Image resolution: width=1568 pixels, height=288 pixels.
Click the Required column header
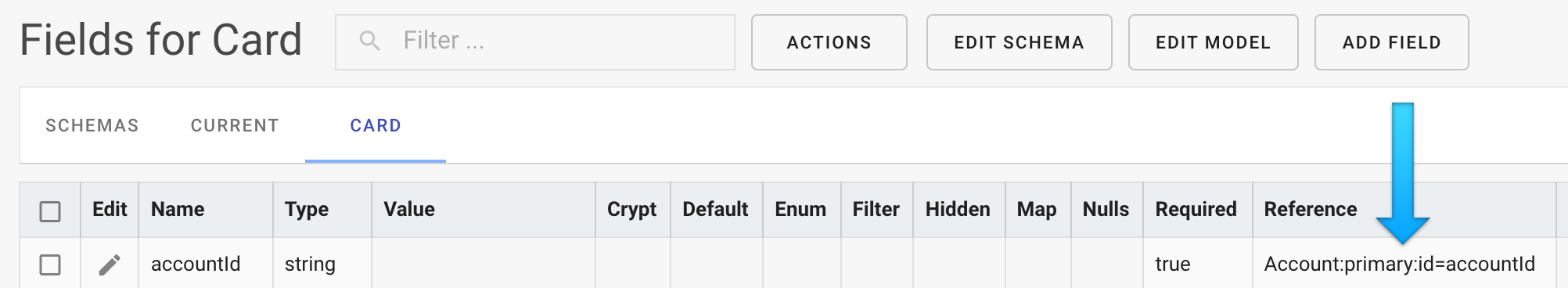(1196, 209)
